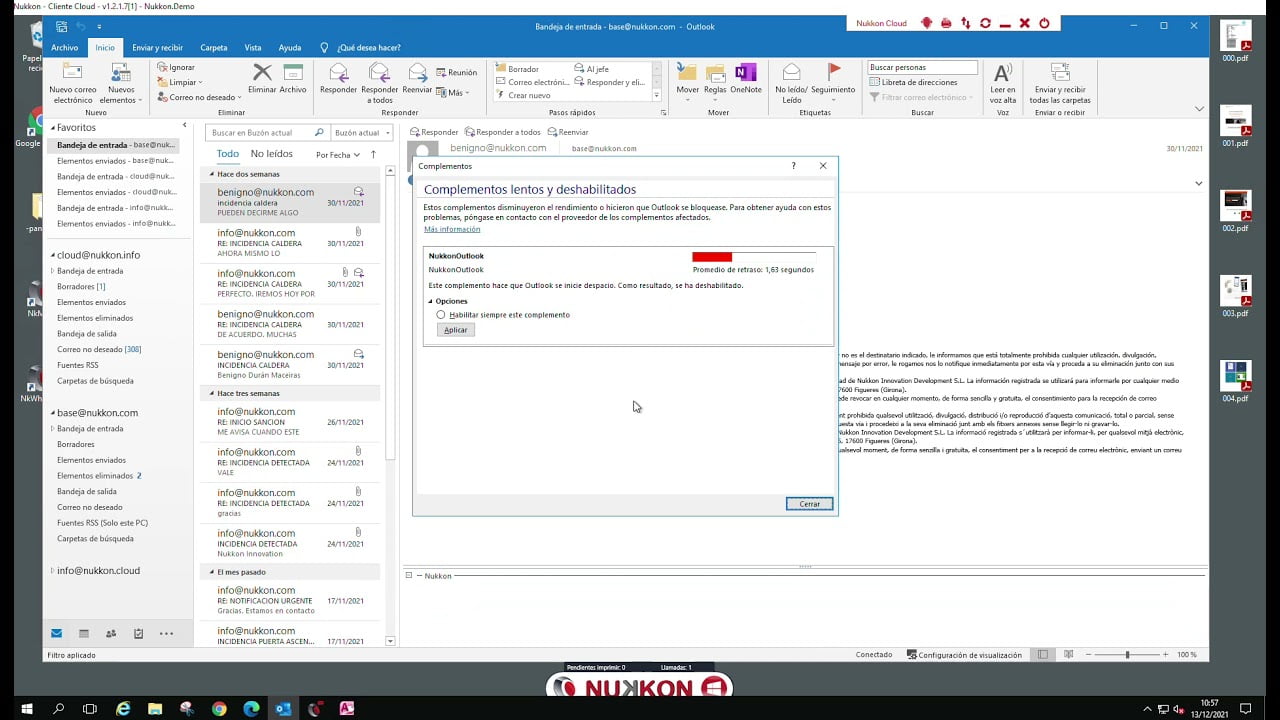Open Microsoft Edge from the taskbar
The image size is (1280, 720).
(251, 708)
